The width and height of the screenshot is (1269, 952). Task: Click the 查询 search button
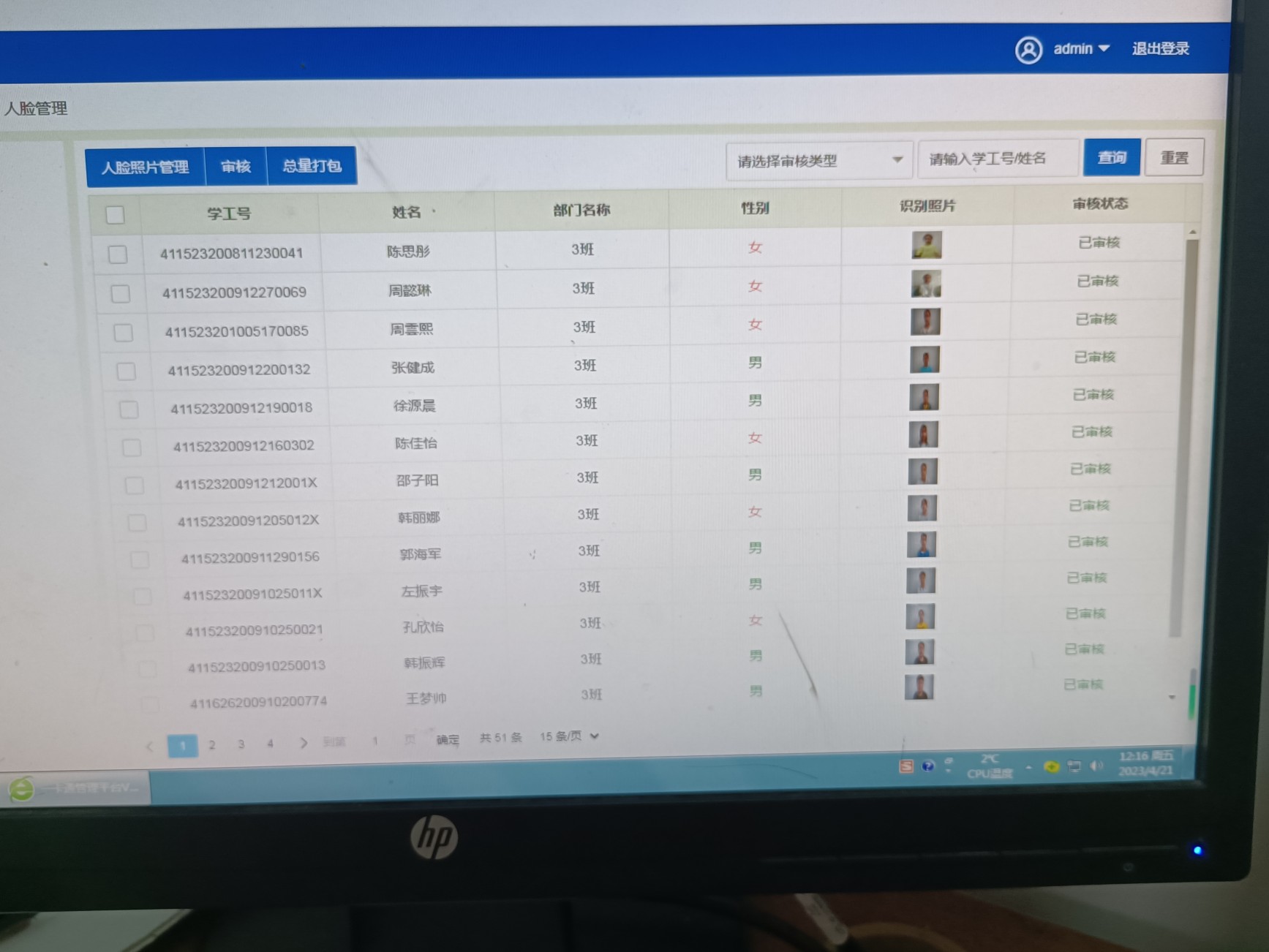(1111, 157)
